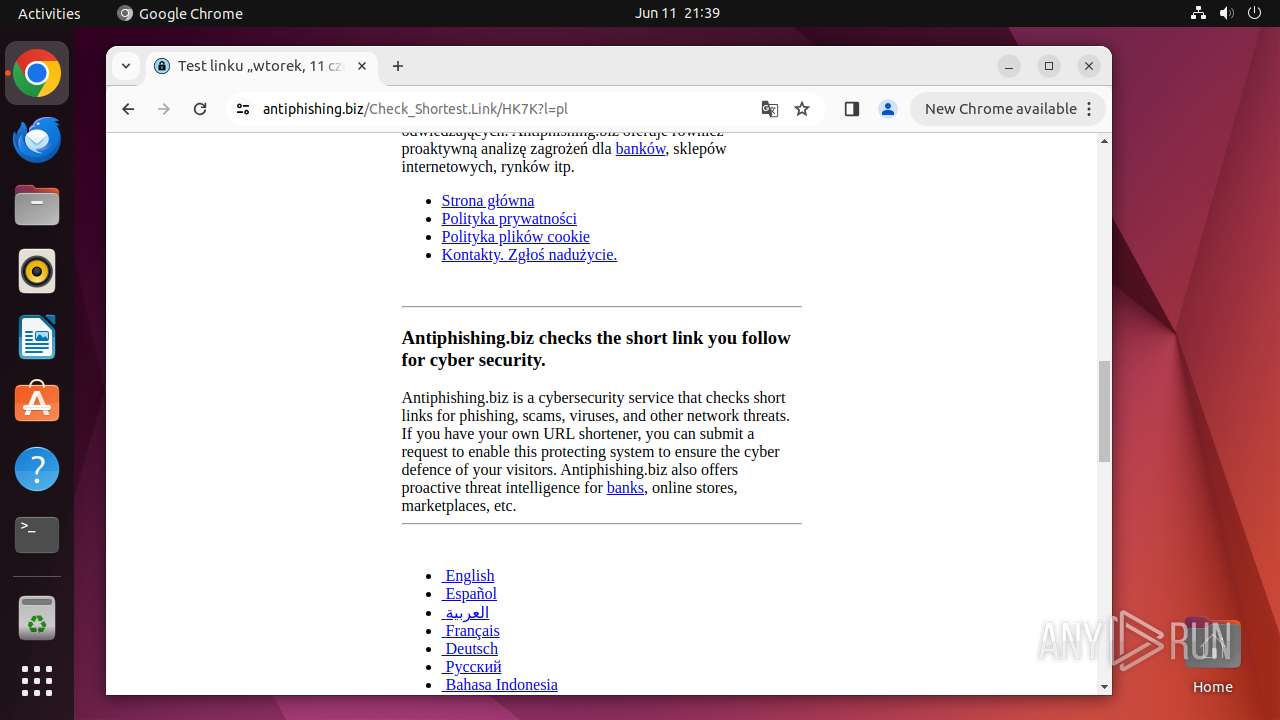This screenshot has height=720, width=1280.
Task: Click the Antiphishing.biz checks heading text
Action: [596, 349]
